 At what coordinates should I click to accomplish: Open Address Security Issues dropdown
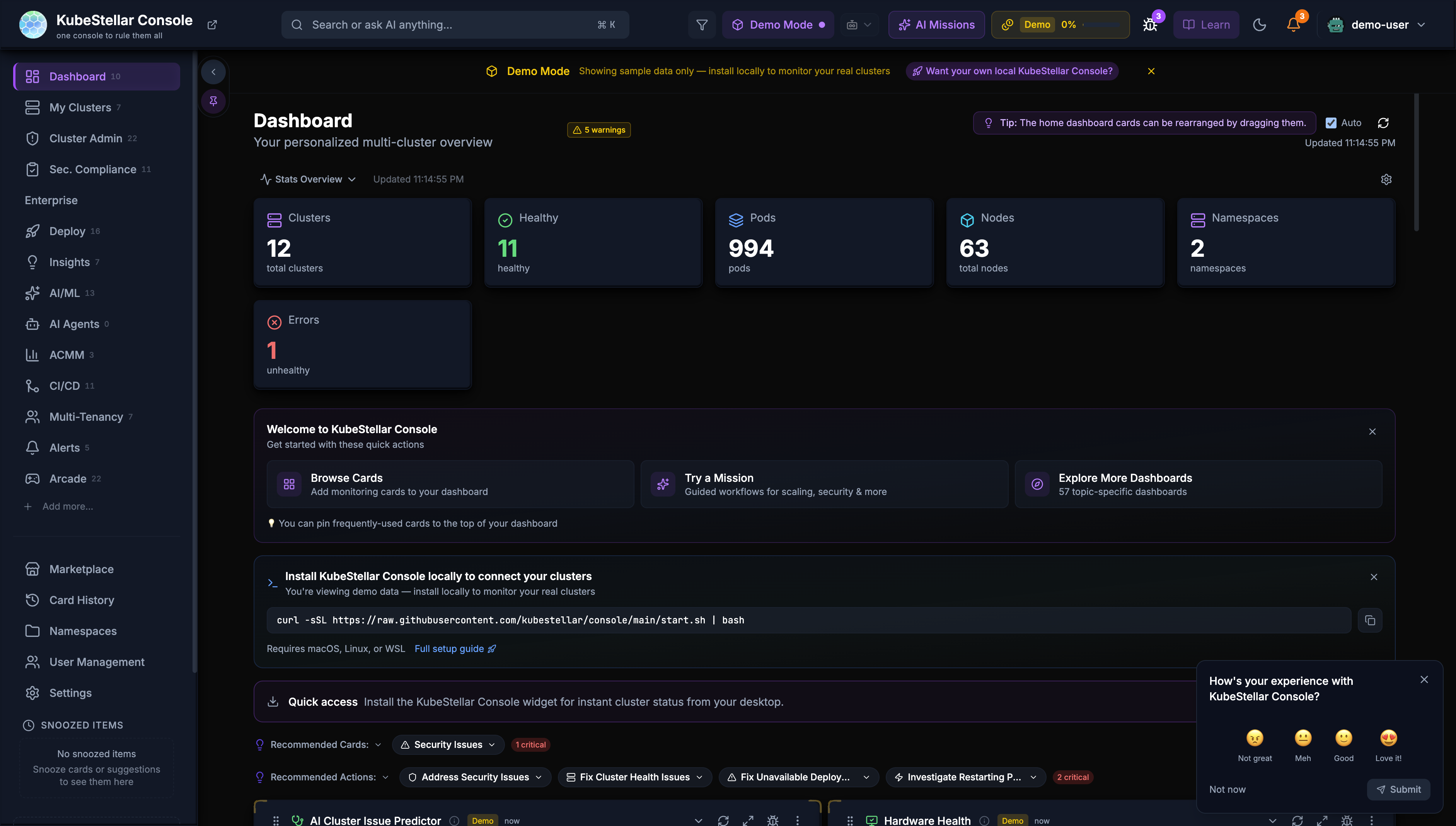click(x=475, y=777)
